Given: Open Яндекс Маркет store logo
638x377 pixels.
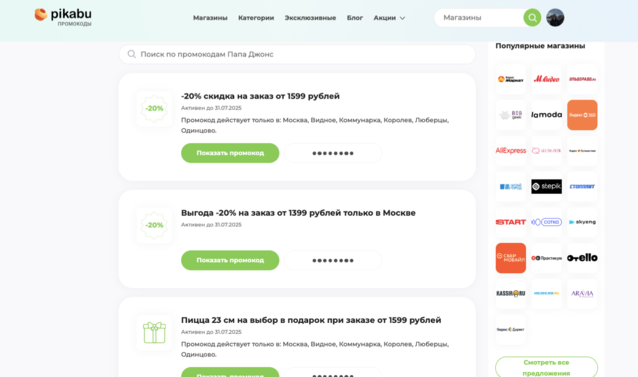Looking at the screenshot, I should tap(511, 79).
